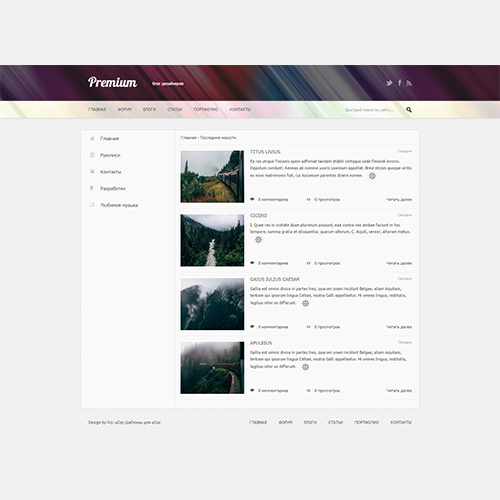The width and height of the screenshot is (500, 500).
Task: Open the Twitter social icon in header
Action: pyautogui.click(x=389, y=83)
